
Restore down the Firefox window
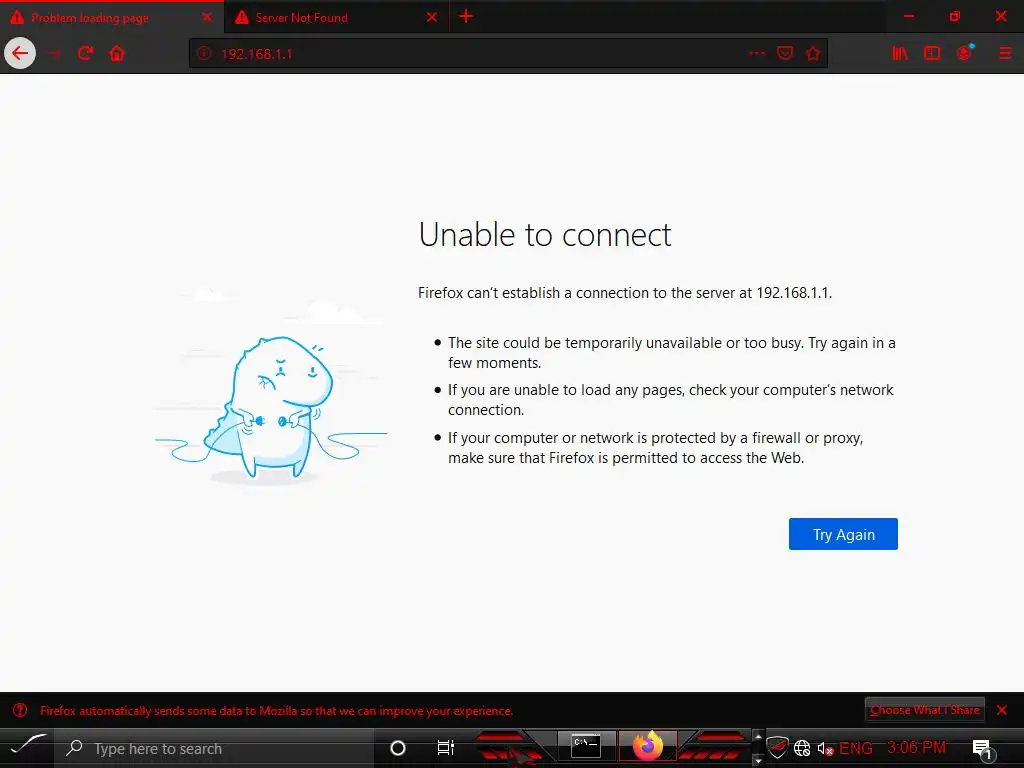[x=955, y=17]
